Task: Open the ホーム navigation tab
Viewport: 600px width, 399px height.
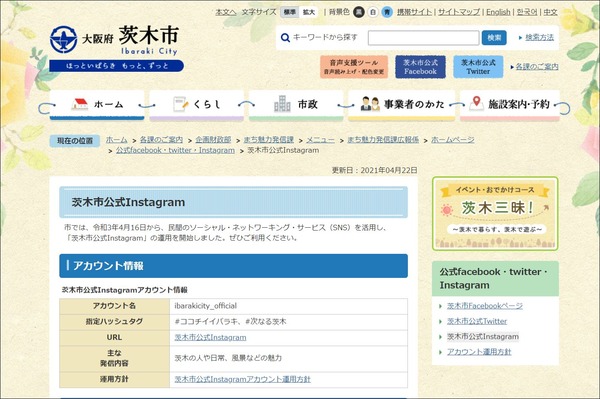Action: pyautogui.click(x=97, y=105)
